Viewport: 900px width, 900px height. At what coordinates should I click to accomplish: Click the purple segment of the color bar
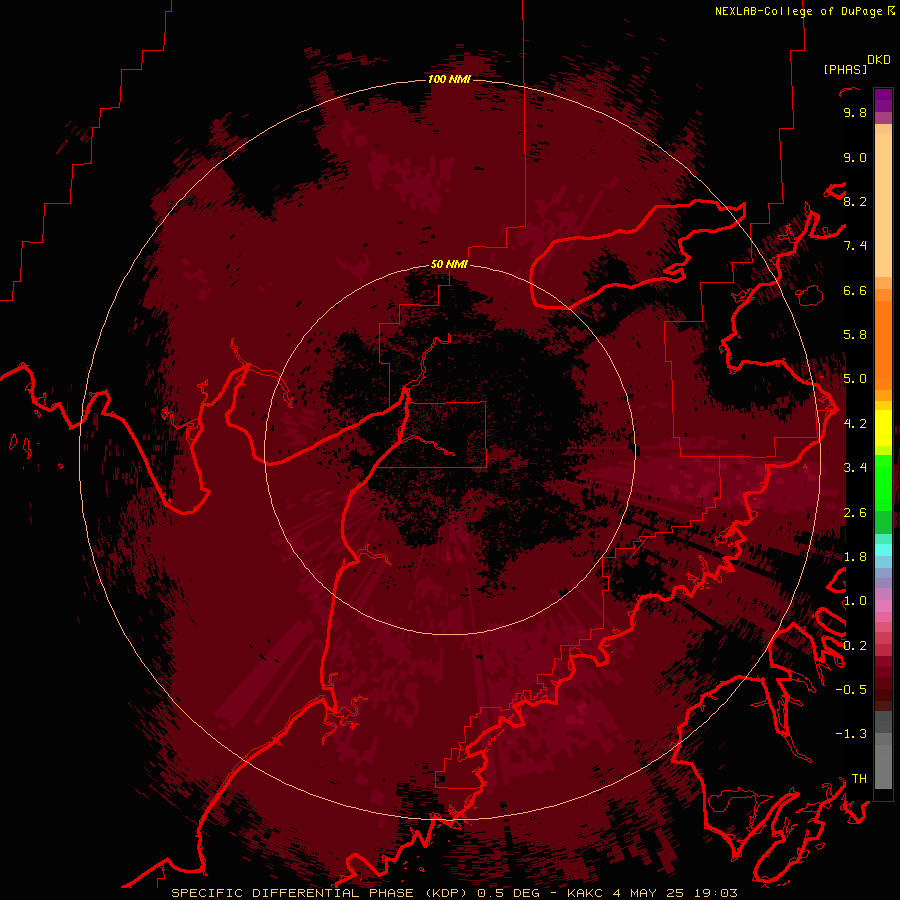883,100
